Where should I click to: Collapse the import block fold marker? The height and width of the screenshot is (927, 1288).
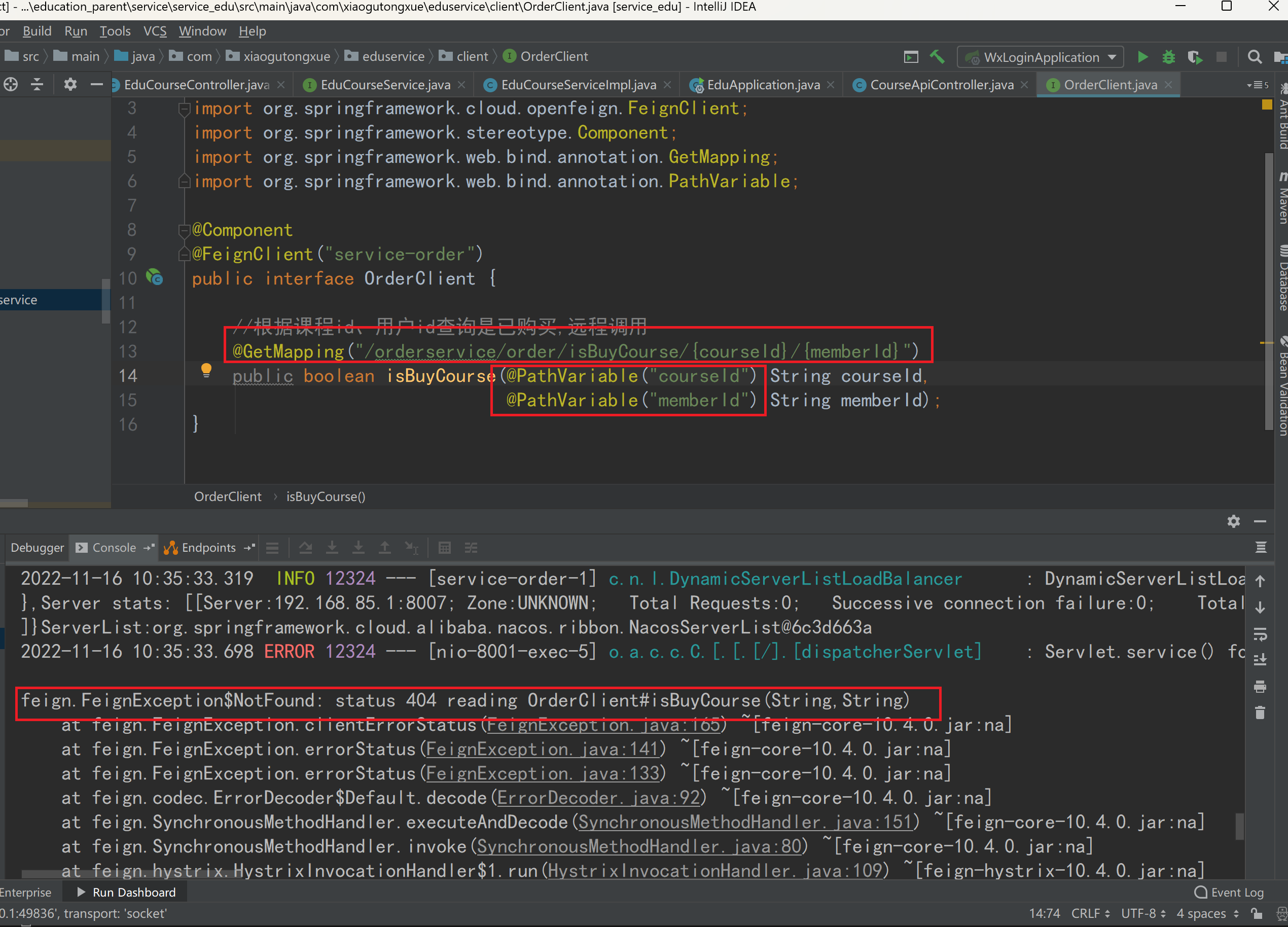click(x=184, y=109)
